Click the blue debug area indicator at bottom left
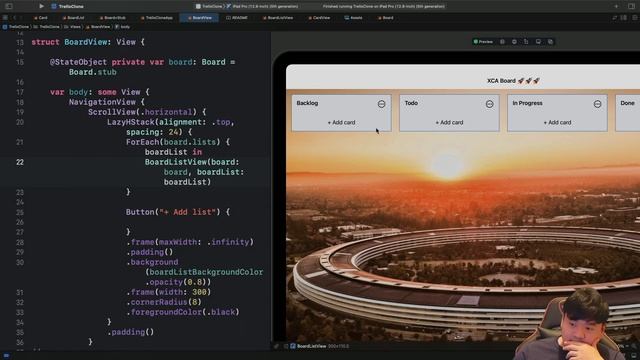This screenshot has width=640, height=360. click(x=6, y=356)
